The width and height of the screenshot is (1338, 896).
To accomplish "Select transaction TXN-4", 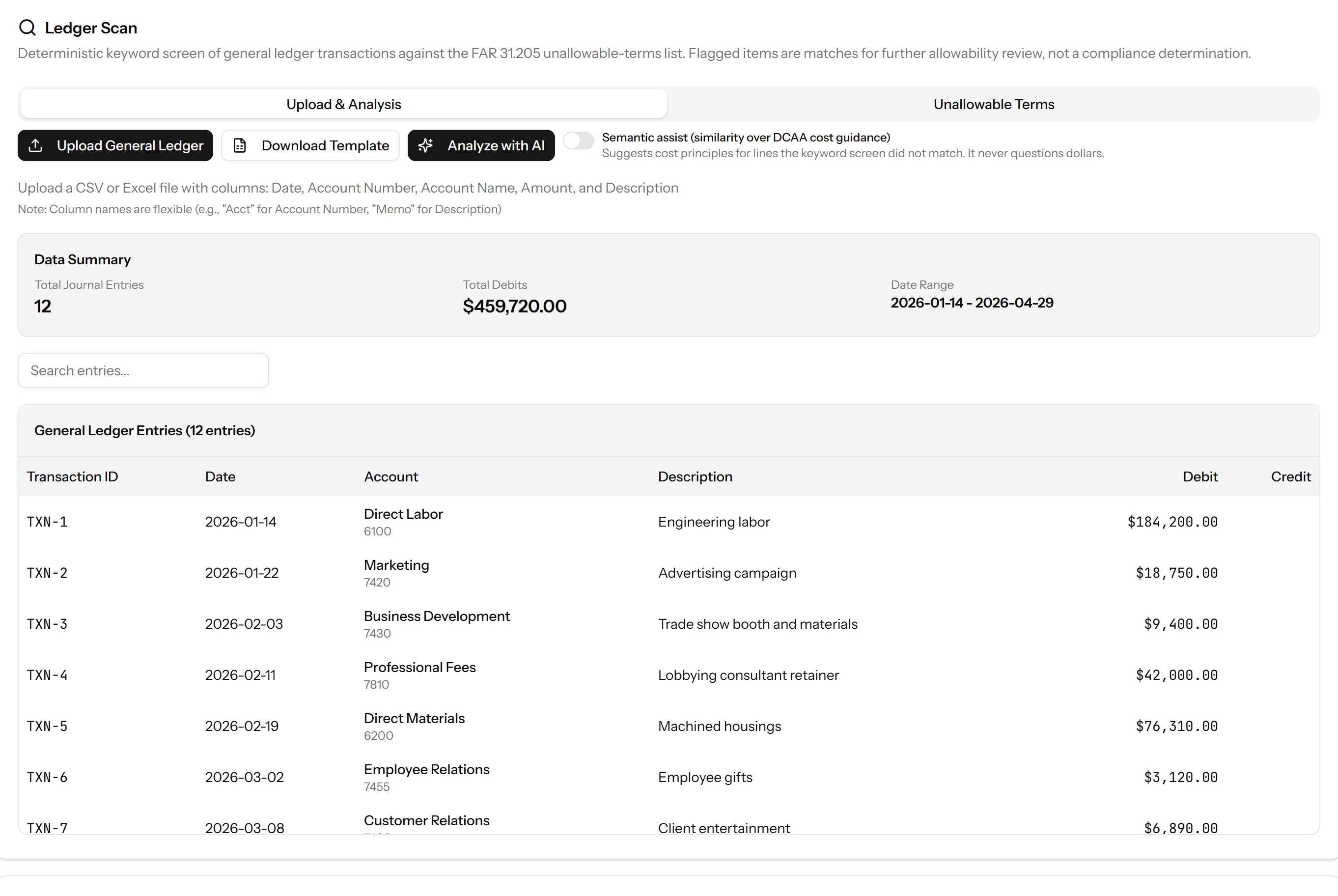I will pyautogui.click(x=48, y=675).
